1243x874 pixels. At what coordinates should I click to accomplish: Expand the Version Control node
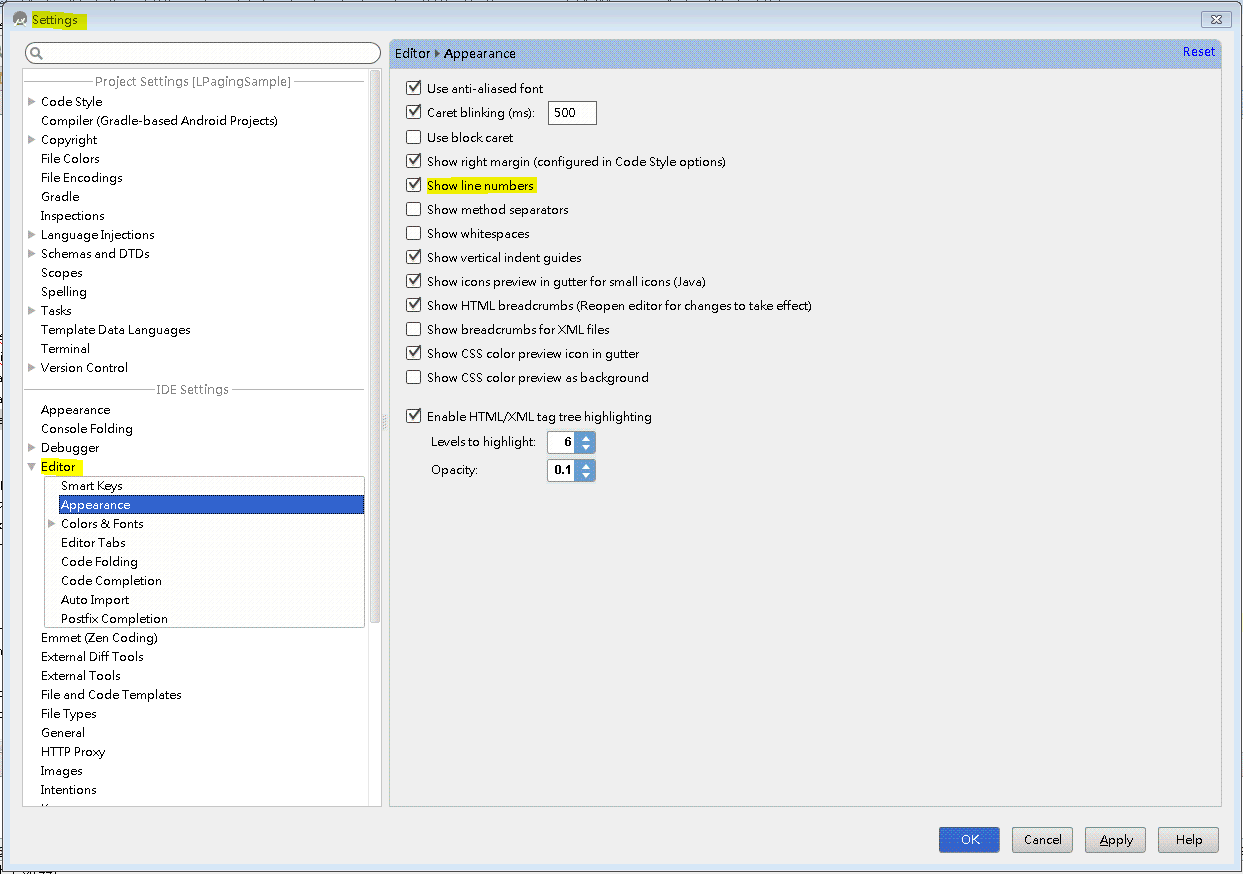(x=32, y=367)
